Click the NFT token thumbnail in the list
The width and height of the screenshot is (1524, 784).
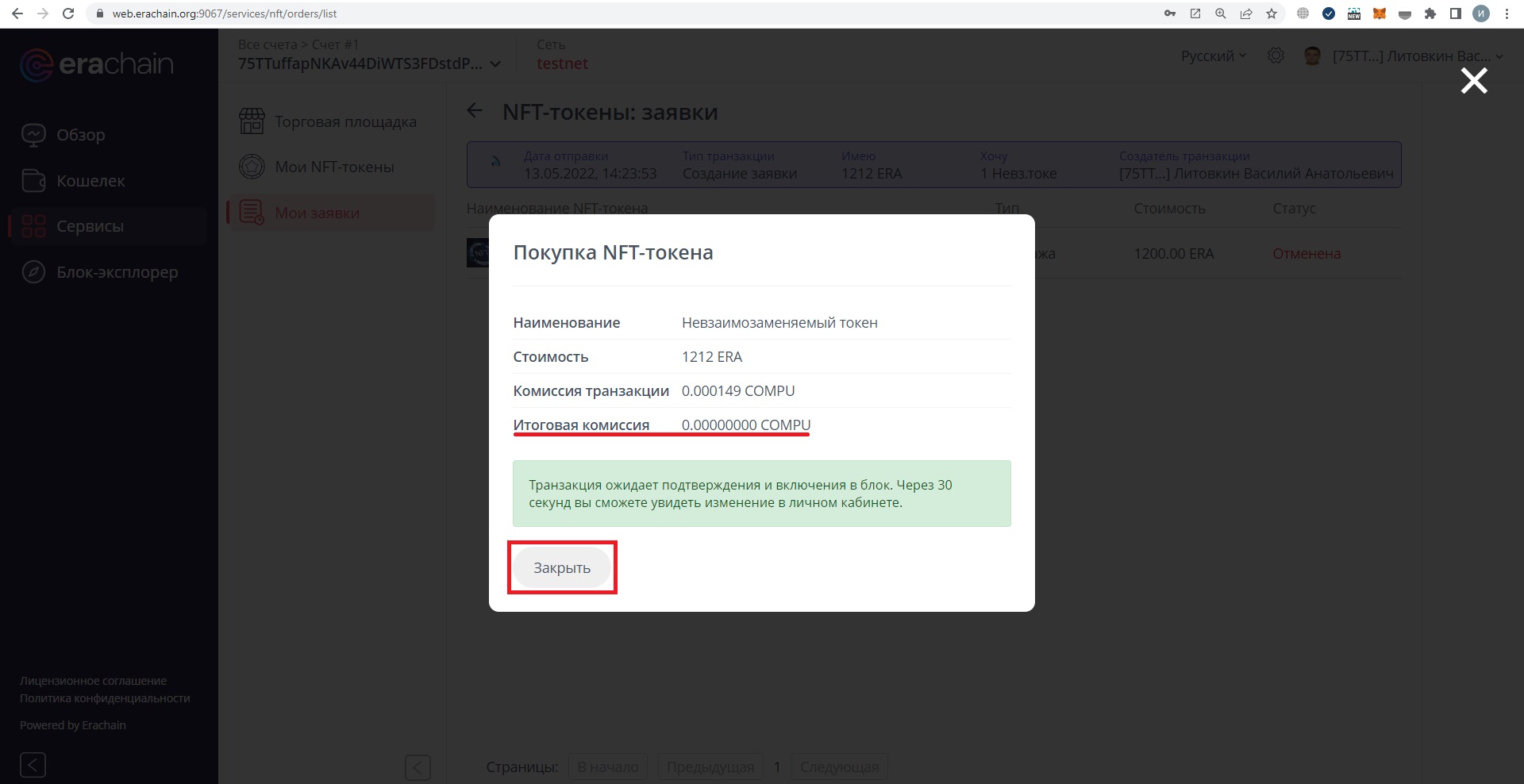tap(477, 253)
